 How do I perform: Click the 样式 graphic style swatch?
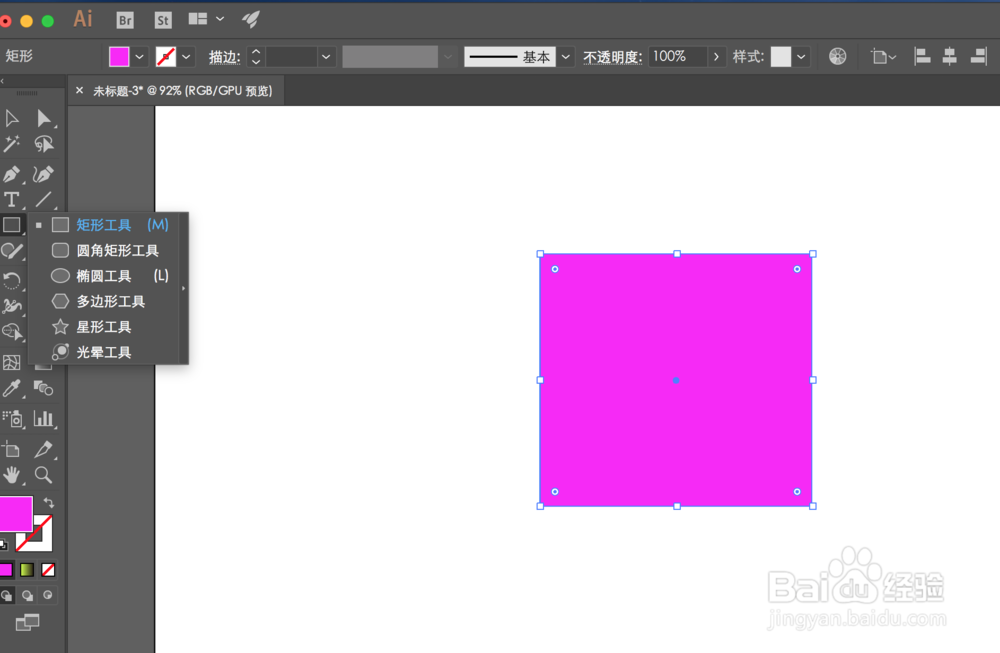(x=781, y=57)
